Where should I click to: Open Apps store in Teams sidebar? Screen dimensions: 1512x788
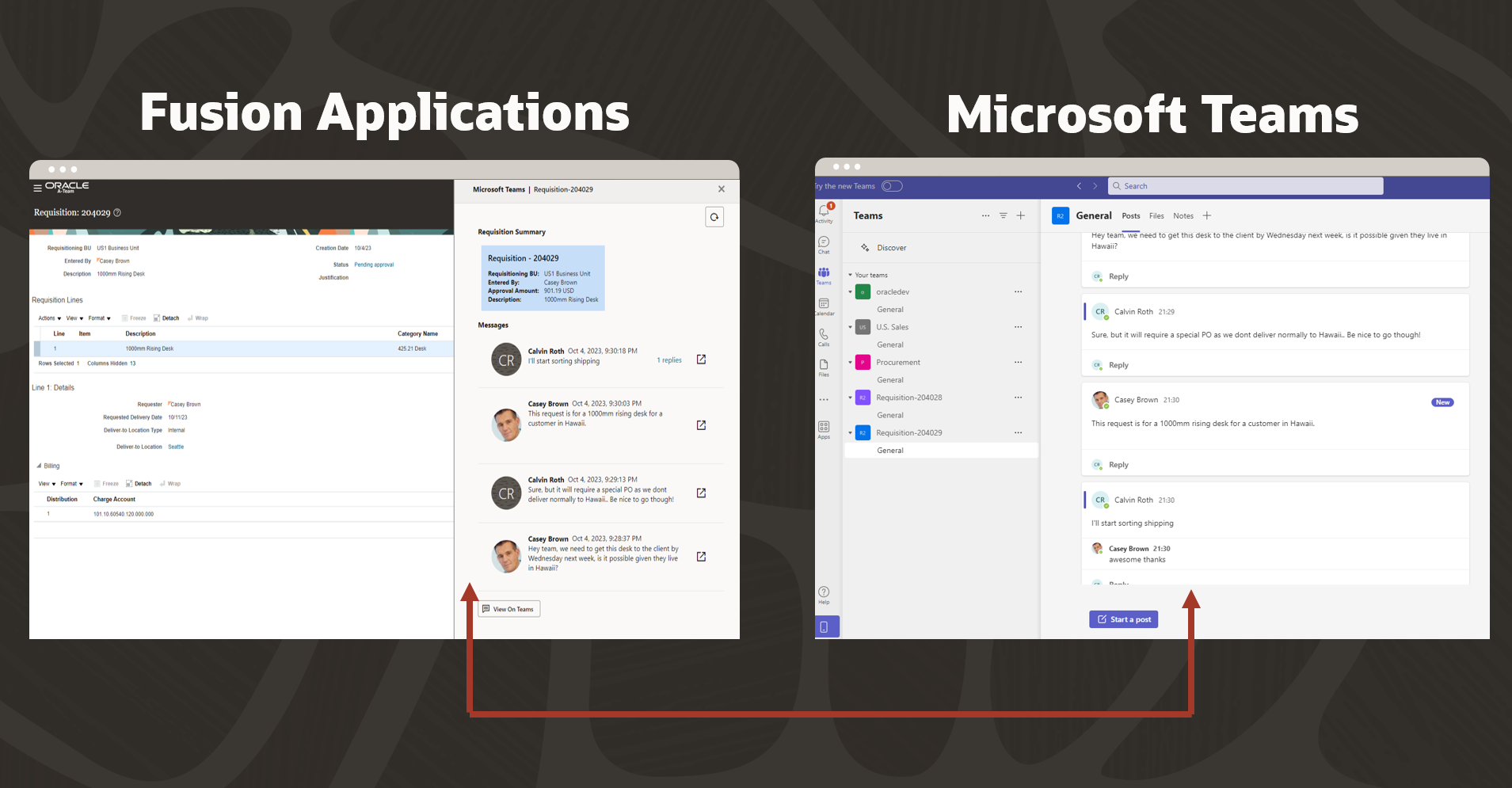point(824,430)
